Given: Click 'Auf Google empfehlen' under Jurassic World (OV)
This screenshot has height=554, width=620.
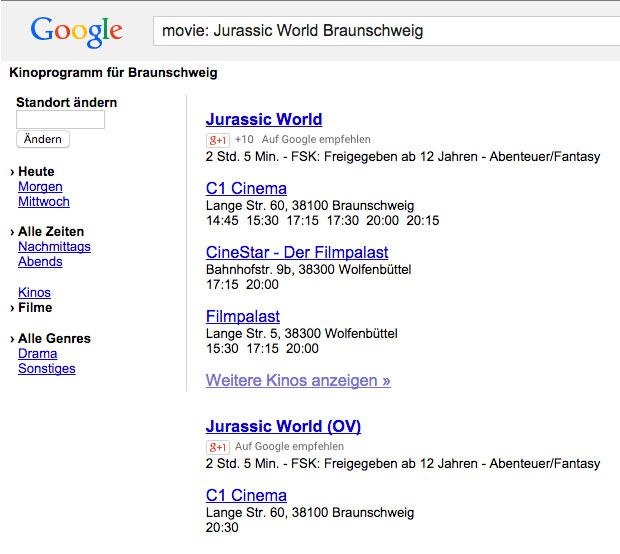Looking at the screenshot, I should point(289,446).
